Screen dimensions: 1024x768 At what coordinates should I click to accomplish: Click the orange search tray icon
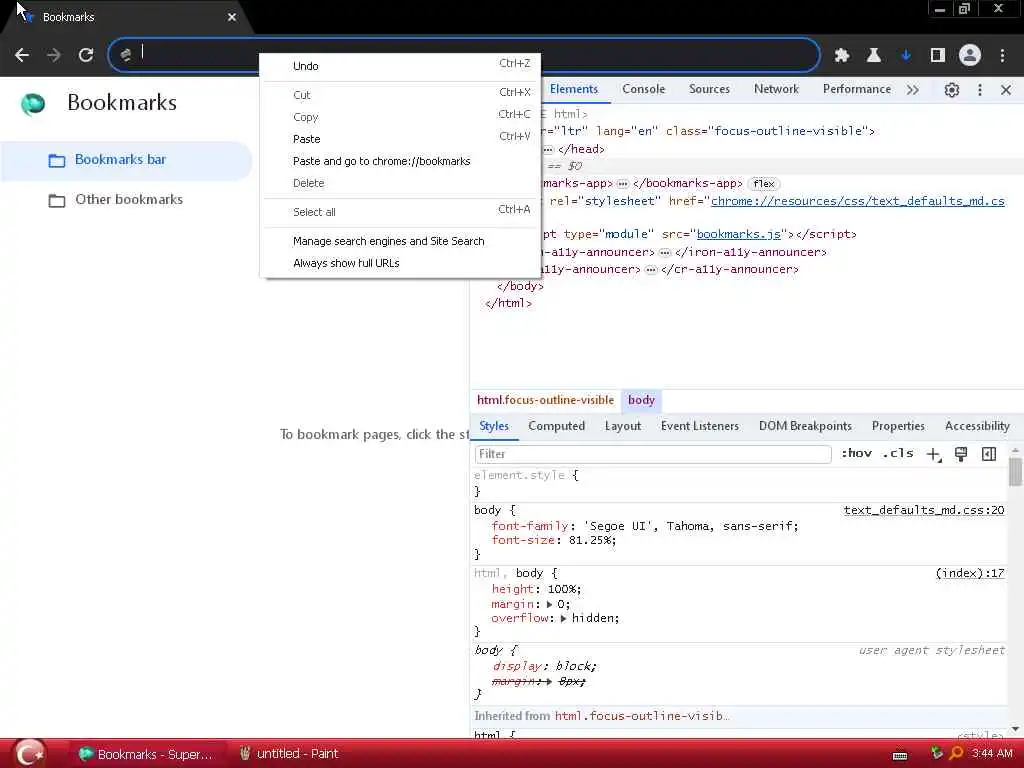point(956,754)
